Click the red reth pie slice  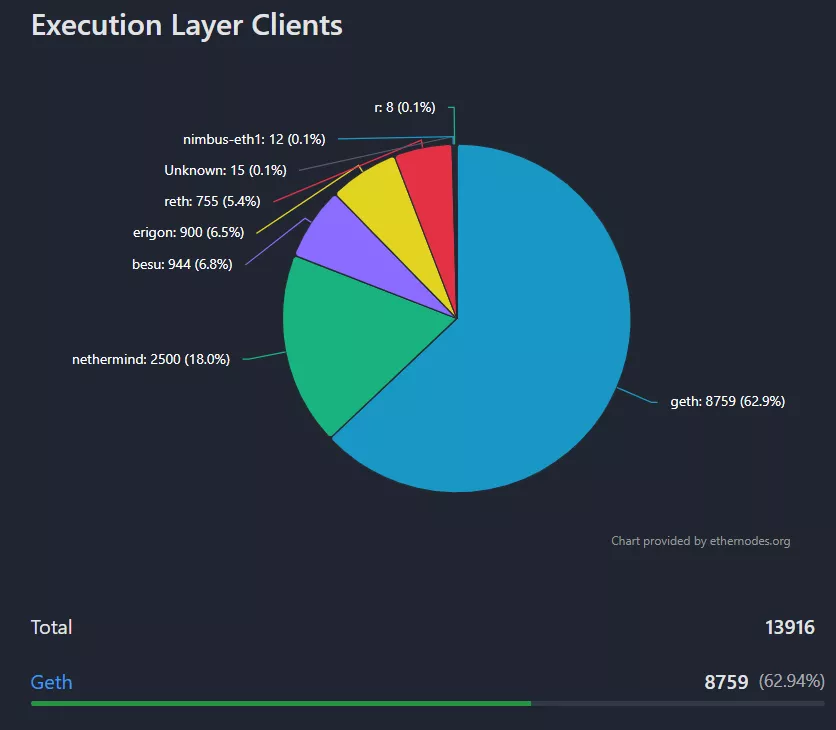coord(428,180)
